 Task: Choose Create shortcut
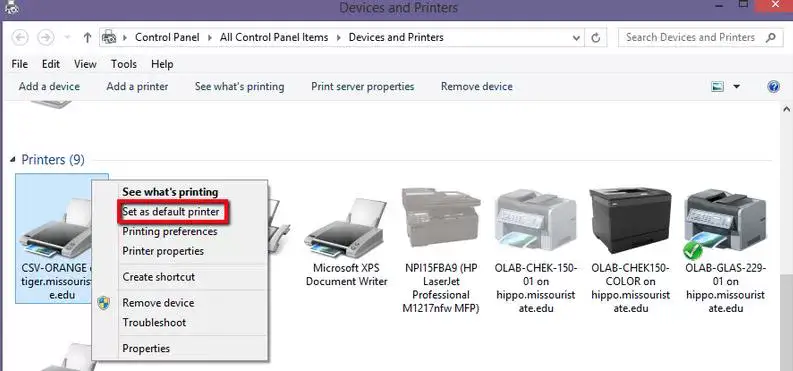point(158,277)
